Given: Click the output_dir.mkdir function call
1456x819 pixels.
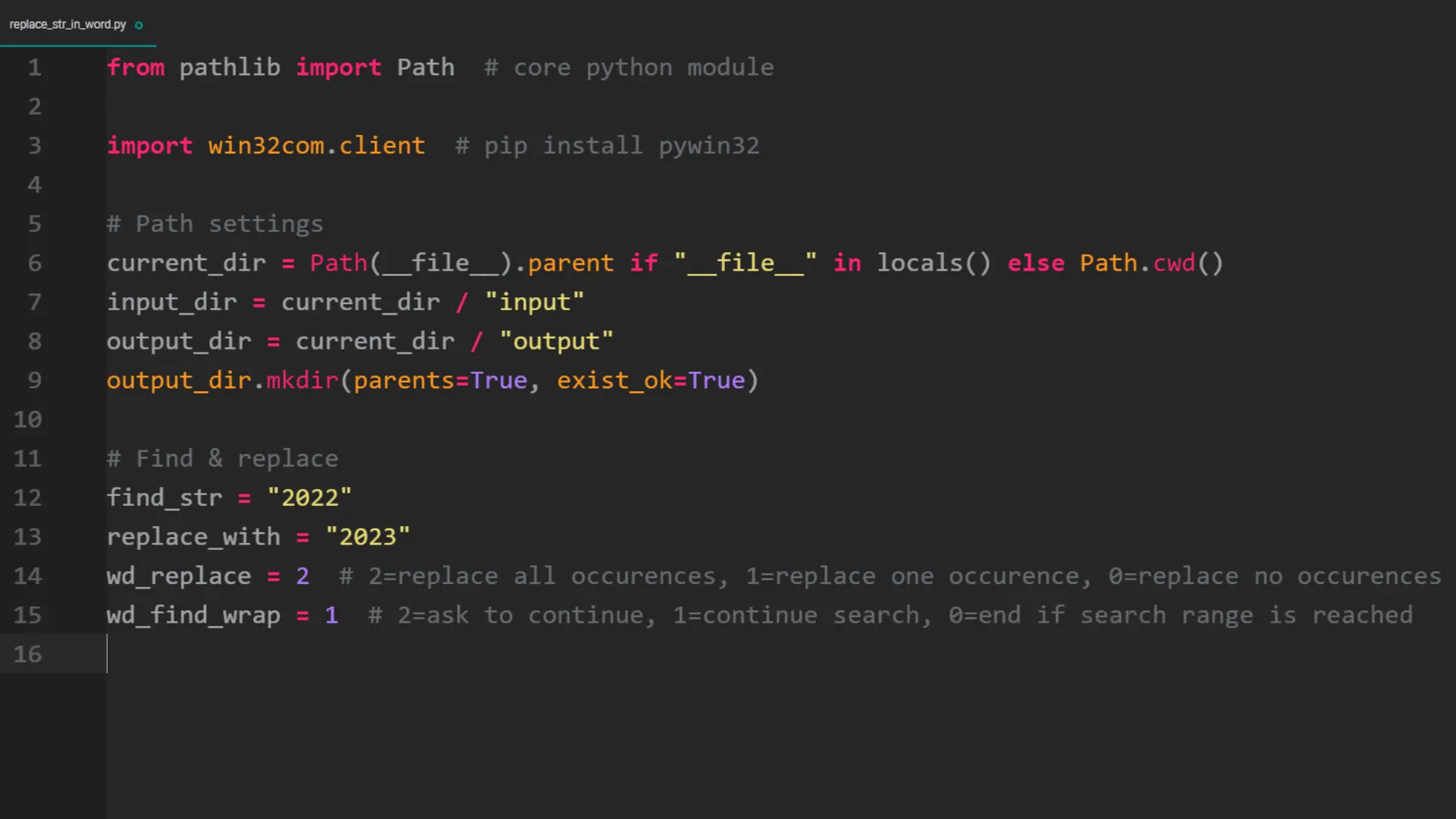Looking at the screenshot, I should pyautogui.click(x=302, y=380).
